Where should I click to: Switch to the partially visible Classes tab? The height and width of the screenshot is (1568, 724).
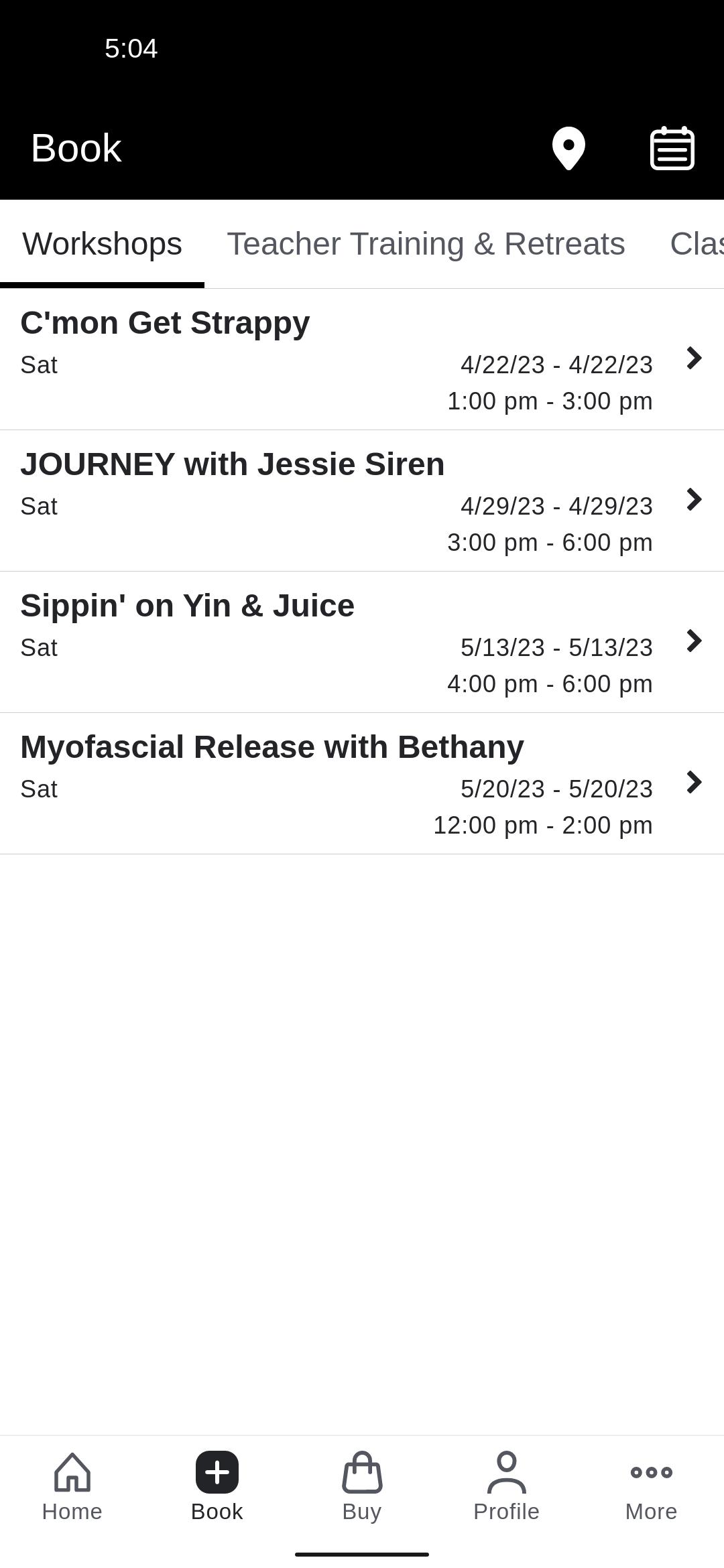pos(696,244)
